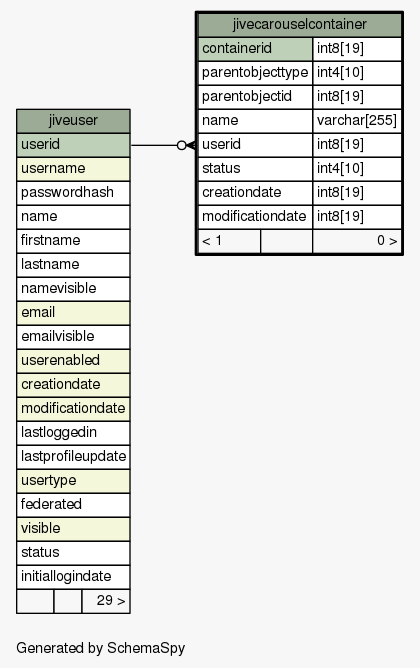Viewport: 420px width, 668px height.
Task: Click the initiallogindate row
Action: tap(73, 577)
